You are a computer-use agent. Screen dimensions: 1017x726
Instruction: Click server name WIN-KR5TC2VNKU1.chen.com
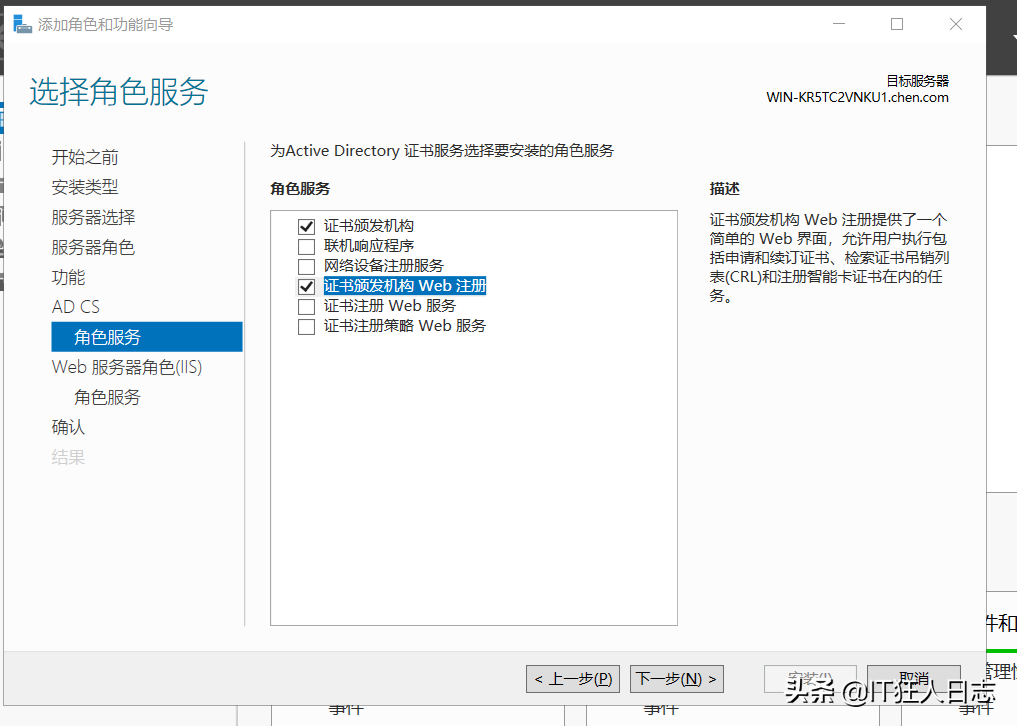point(857,97)
